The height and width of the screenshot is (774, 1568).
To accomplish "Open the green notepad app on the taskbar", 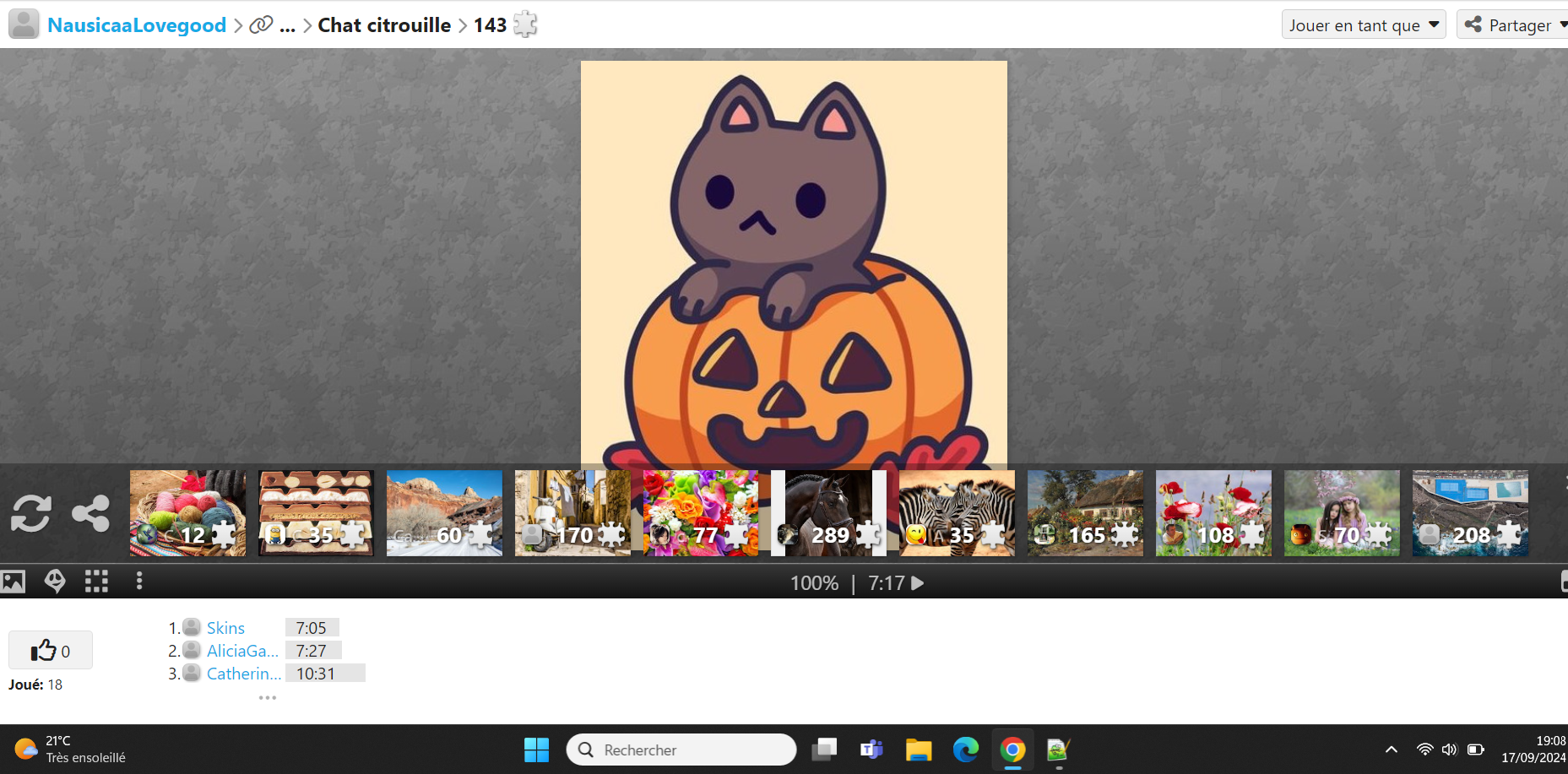I will pyautogui.click(x=1059, y=750).
